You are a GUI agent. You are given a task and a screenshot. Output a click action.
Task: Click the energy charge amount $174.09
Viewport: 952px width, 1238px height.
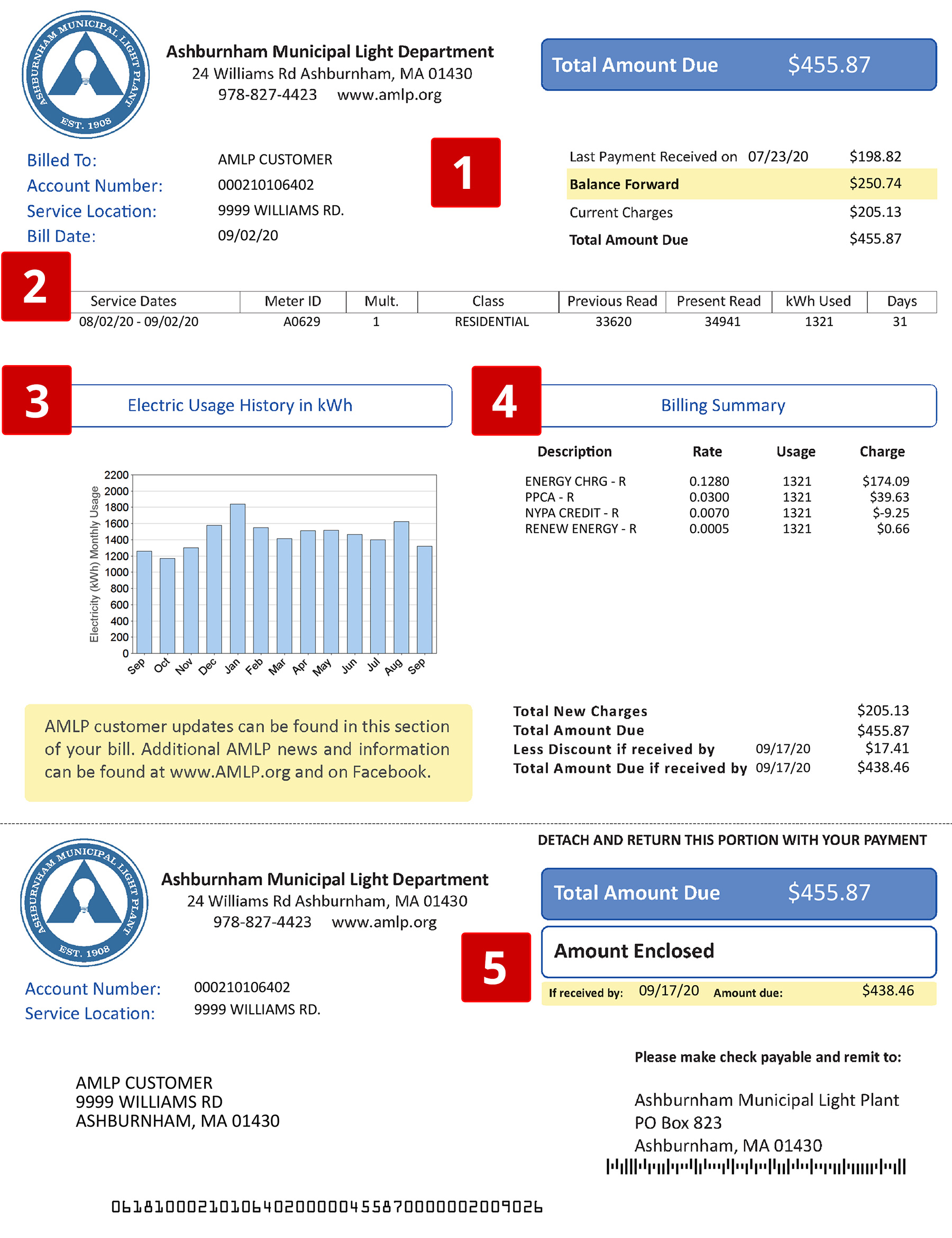pyautogui.click(x=886, y=481)
